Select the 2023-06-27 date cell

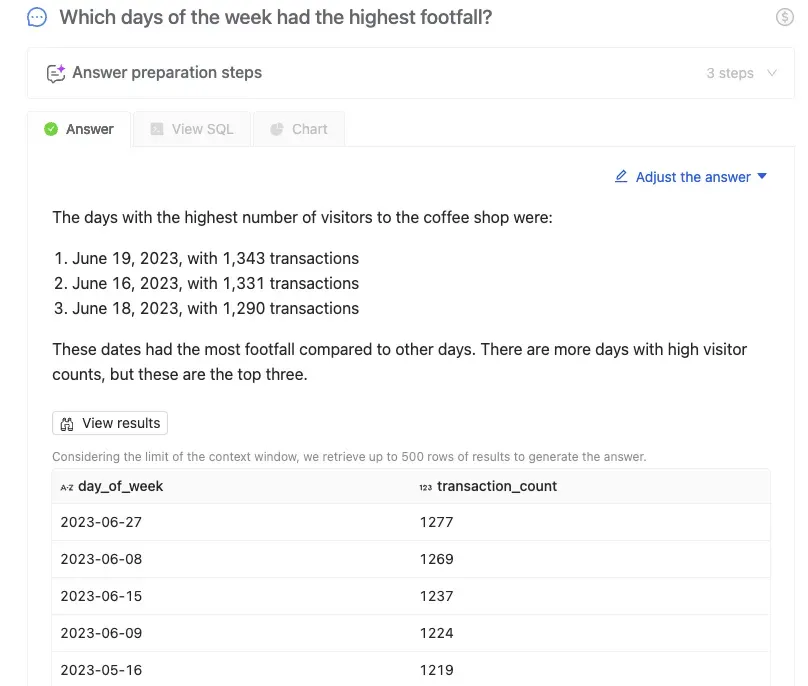point(101,522)
